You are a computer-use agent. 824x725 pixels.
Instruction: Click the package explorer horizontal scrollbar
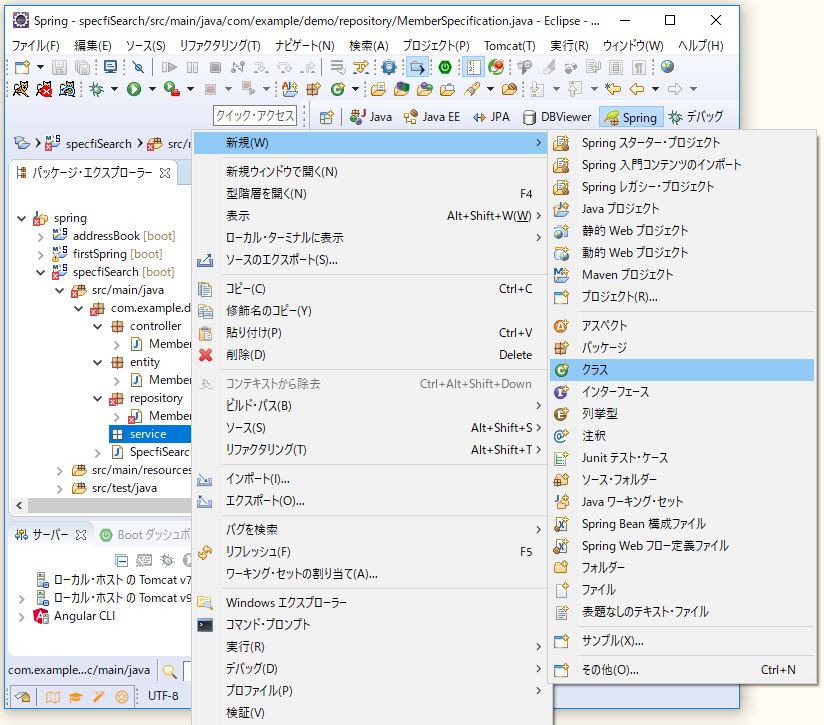(x=109, y=505)
